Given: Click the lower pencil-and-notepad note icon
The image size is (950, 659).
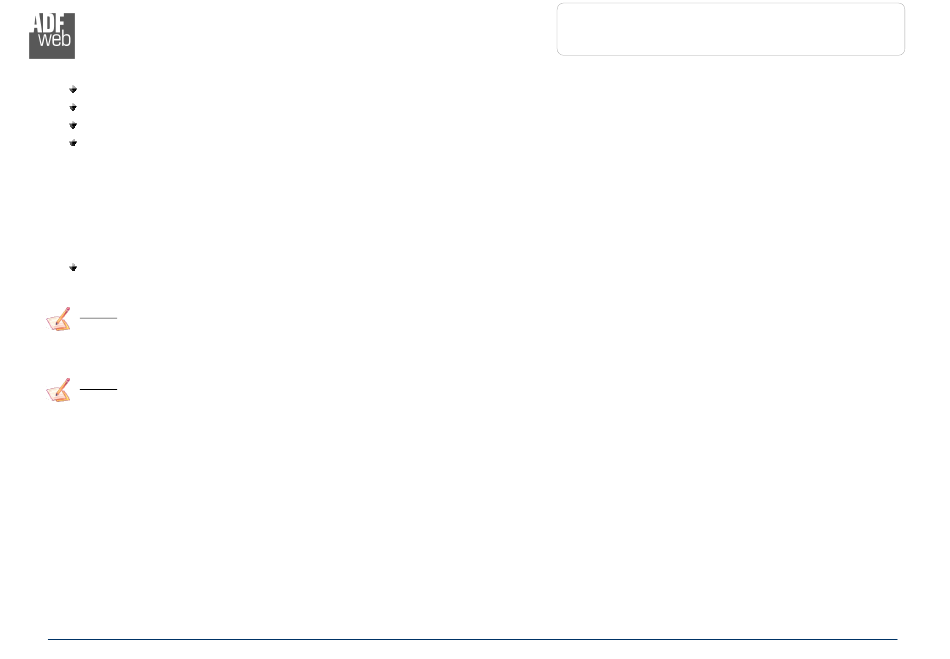Looking at the screenshot, I should click(x=59, y=391).
